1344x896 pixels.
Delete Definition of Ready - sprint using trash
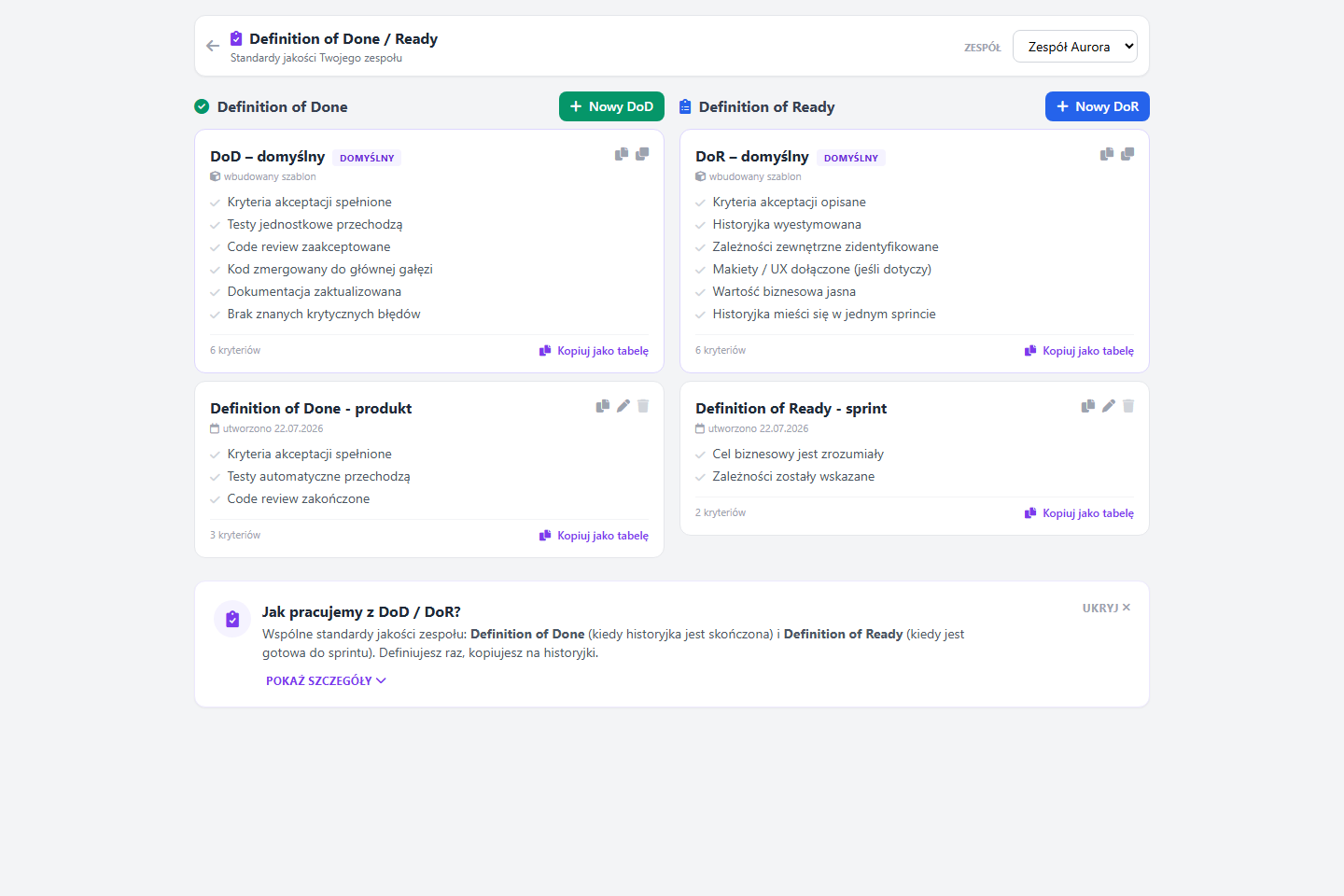click(x=1128, y=406)
